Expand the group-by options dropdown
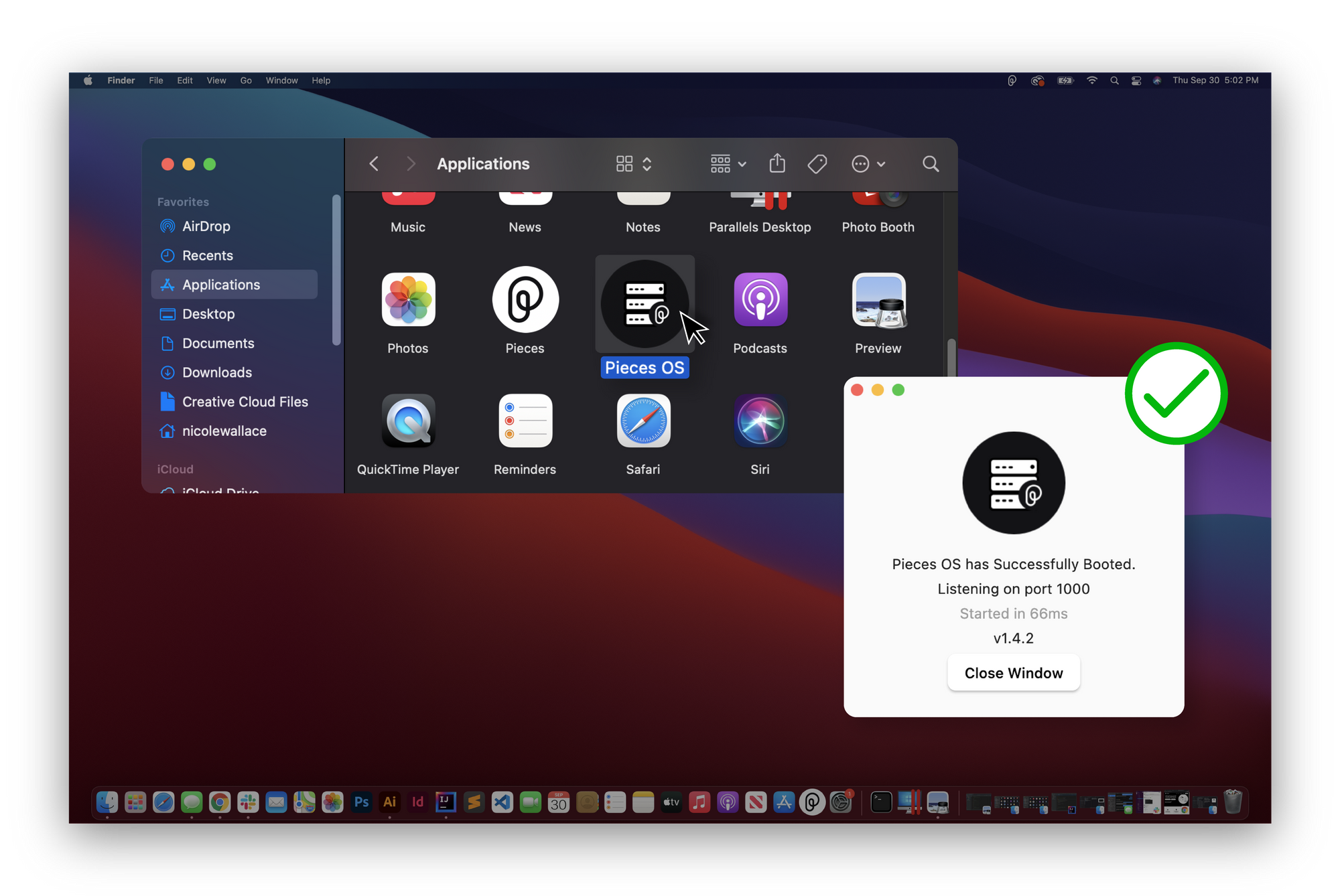 pos(728,164)
